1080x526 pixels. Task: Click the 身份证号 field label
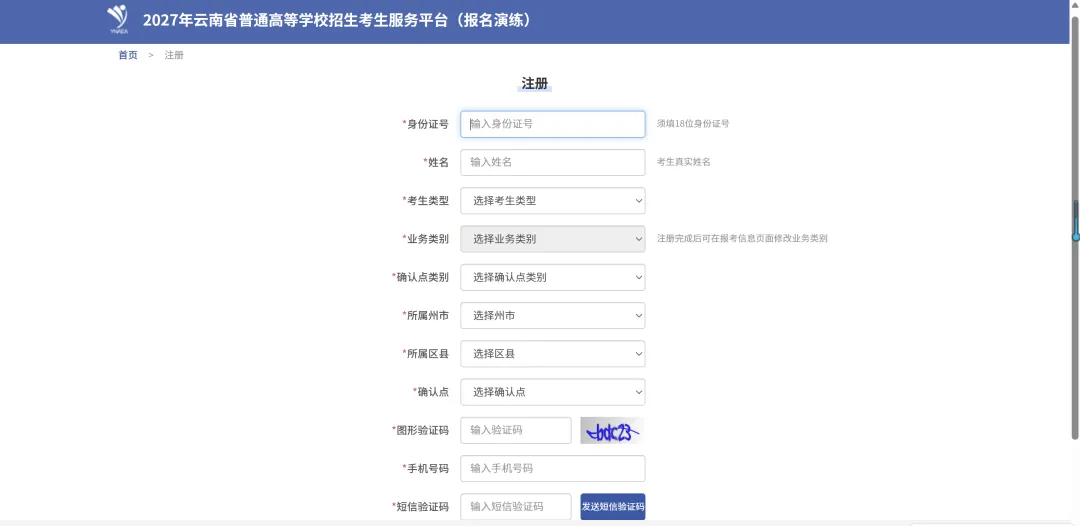pyautogui.click(x=426, y=124)
